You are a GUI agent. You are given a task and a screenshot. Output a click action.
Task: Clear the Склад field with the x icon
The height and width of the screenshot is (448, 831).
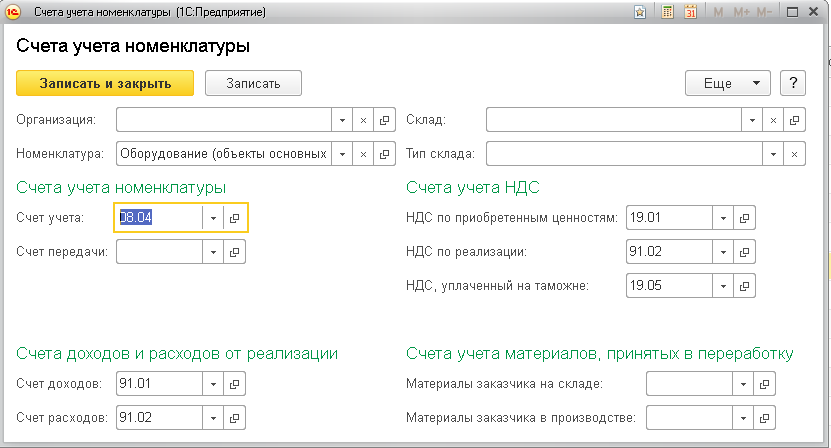(773, 120)
